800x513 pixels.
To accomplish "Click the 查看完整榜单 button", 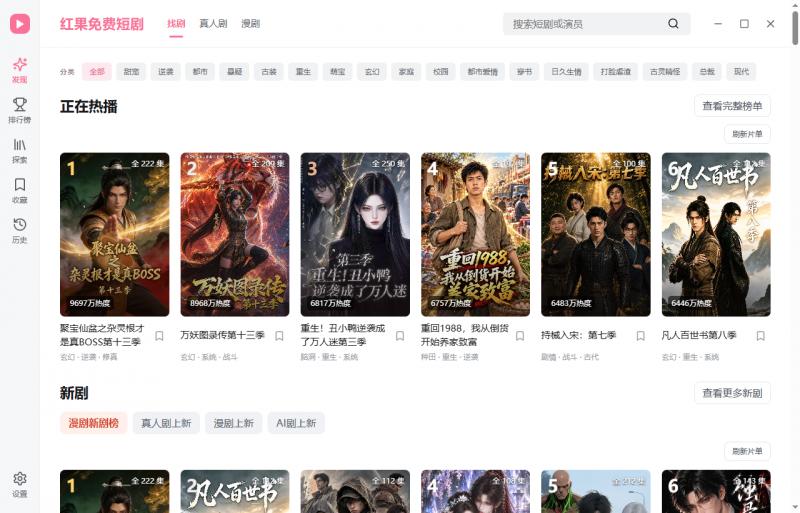I will pos(732,106).
